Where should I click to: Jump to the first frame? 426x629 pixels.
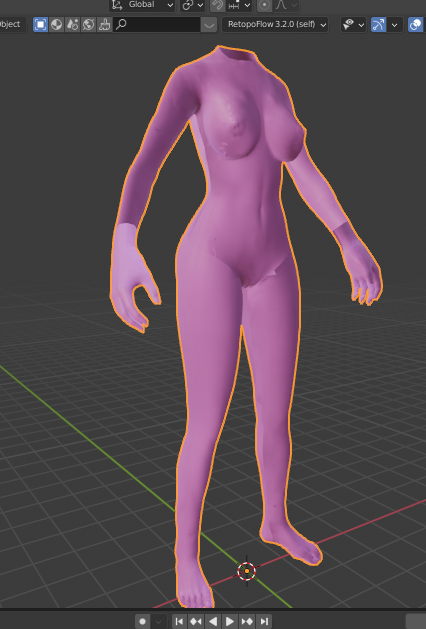click(x=179, y=621)
